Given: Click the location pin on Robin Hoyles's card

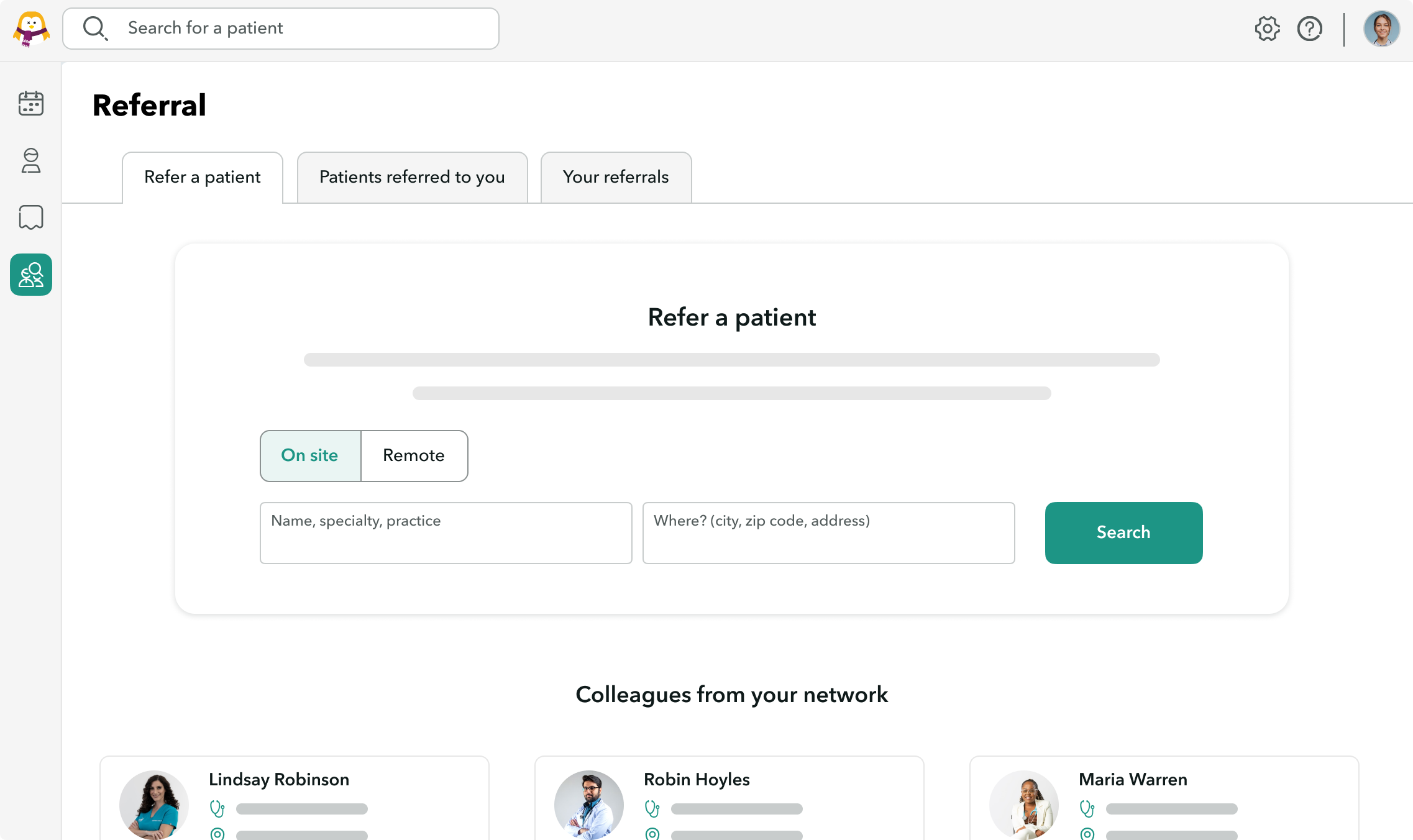Looking at the screenshot, I should click(652, 834).
